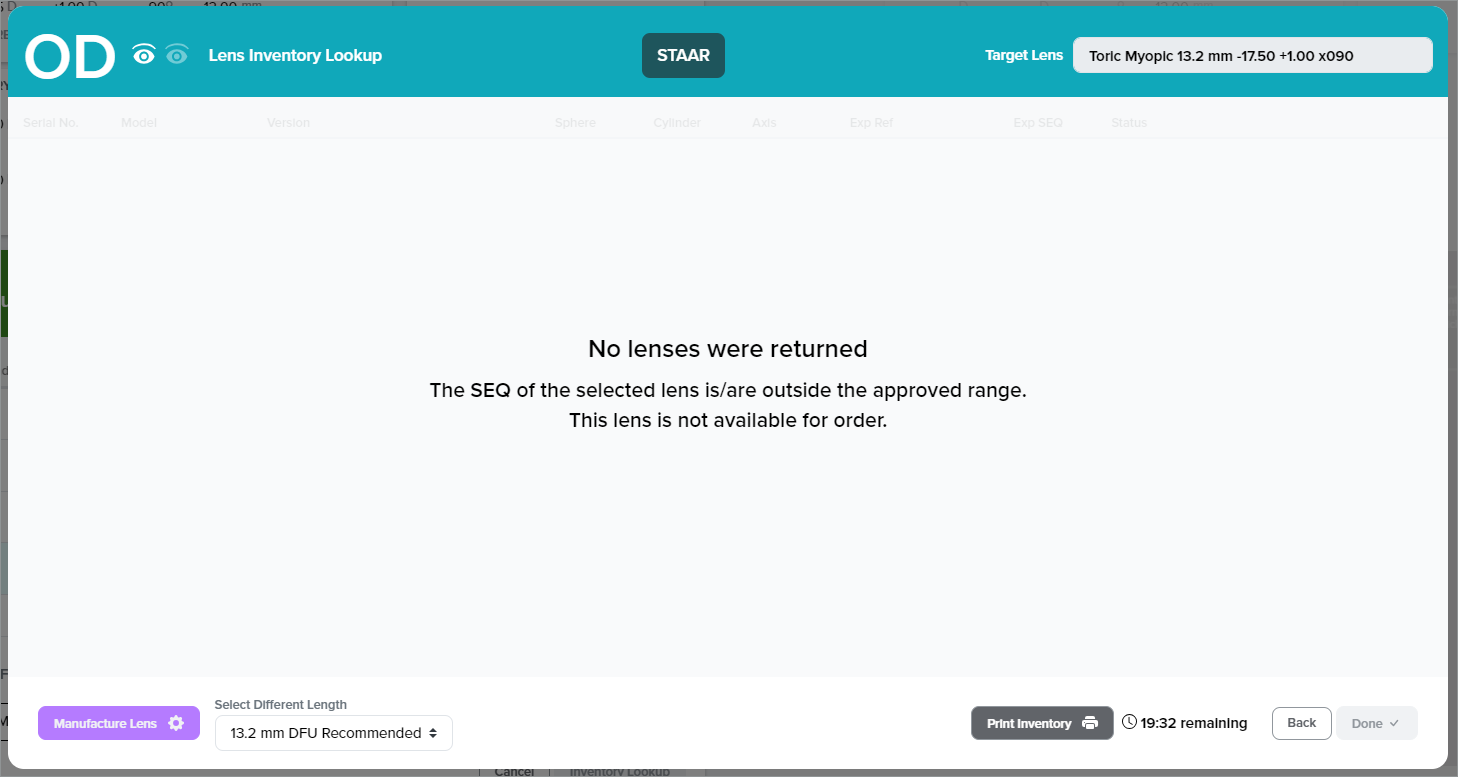
Task: Sort by the Sphere column header
Action: coord(575,123)
